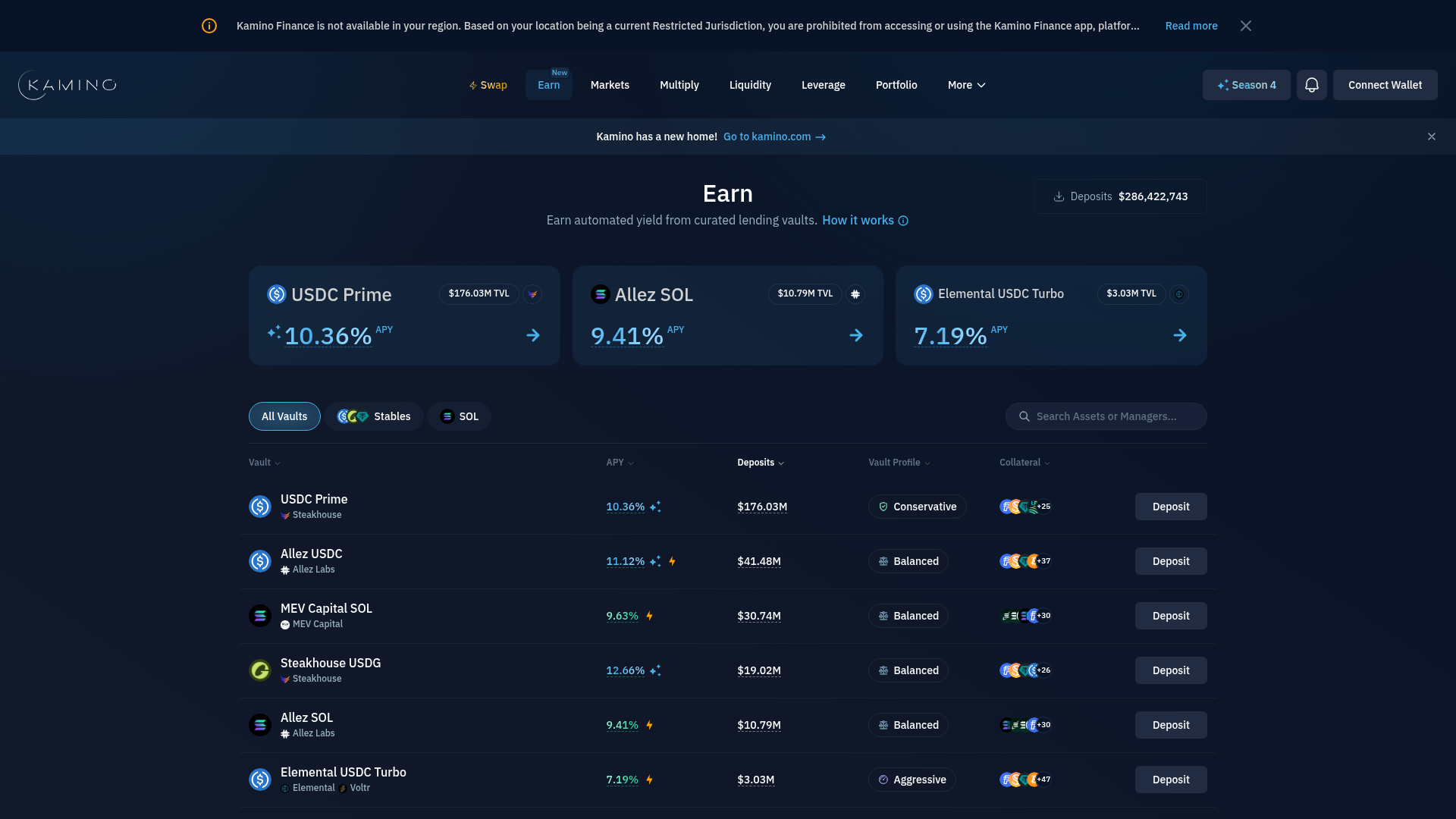Click the $30.74M deposits value
1456x819 pixels.
click(759, 616)
